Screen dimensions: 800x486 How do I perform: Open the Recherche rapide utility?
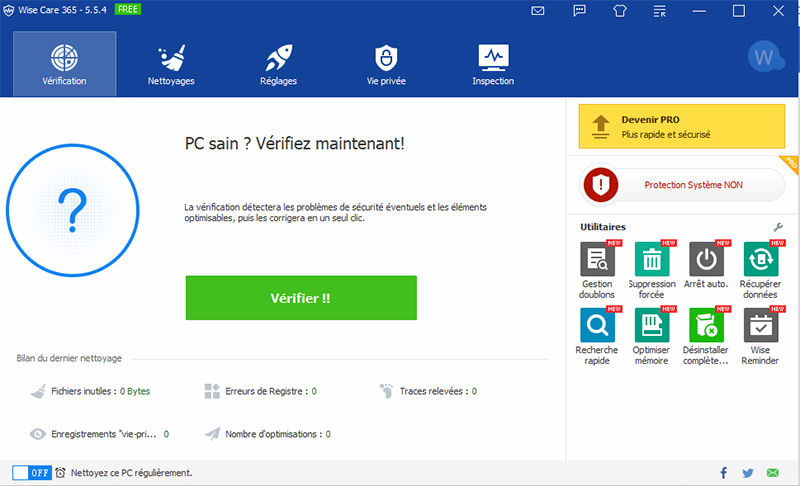597,337
